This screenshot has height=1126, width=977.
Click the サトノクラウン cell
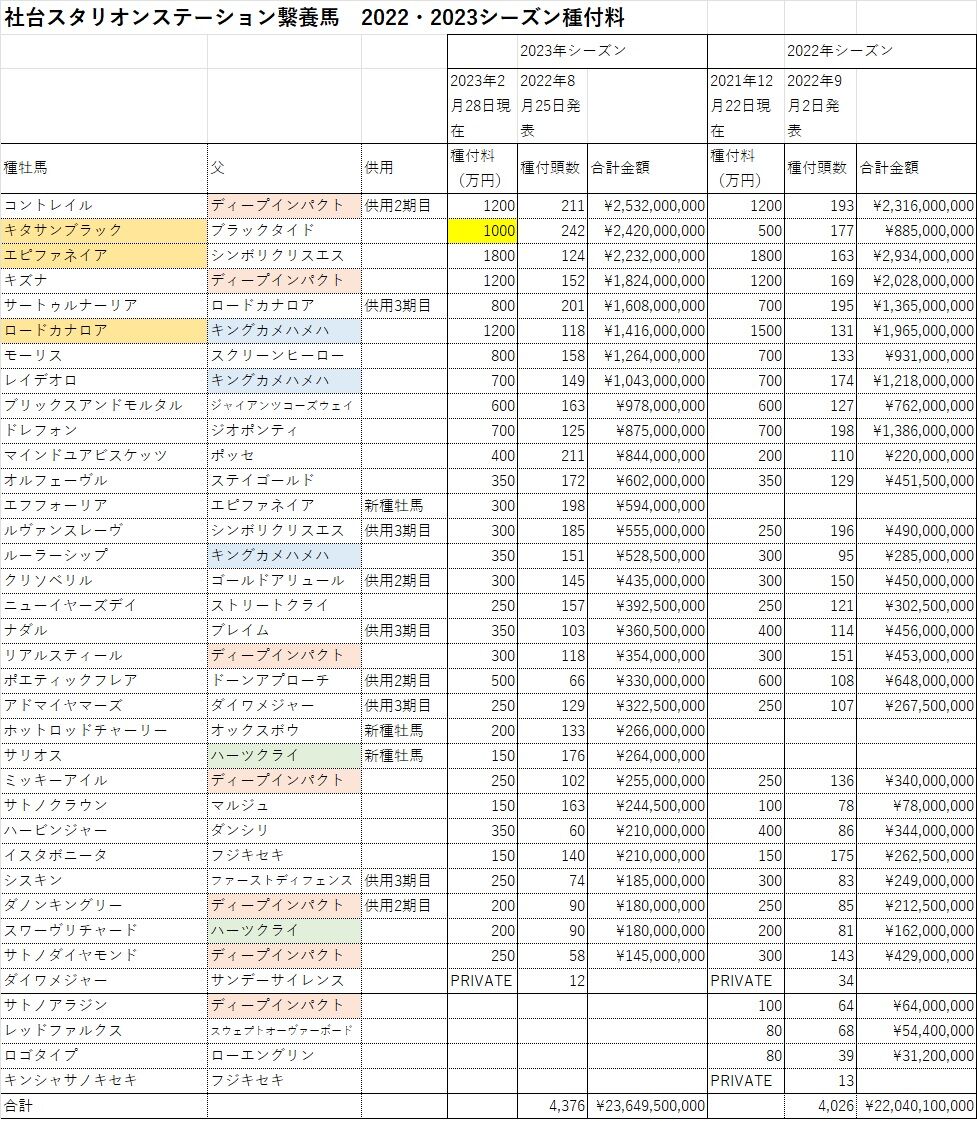[104, 805]
